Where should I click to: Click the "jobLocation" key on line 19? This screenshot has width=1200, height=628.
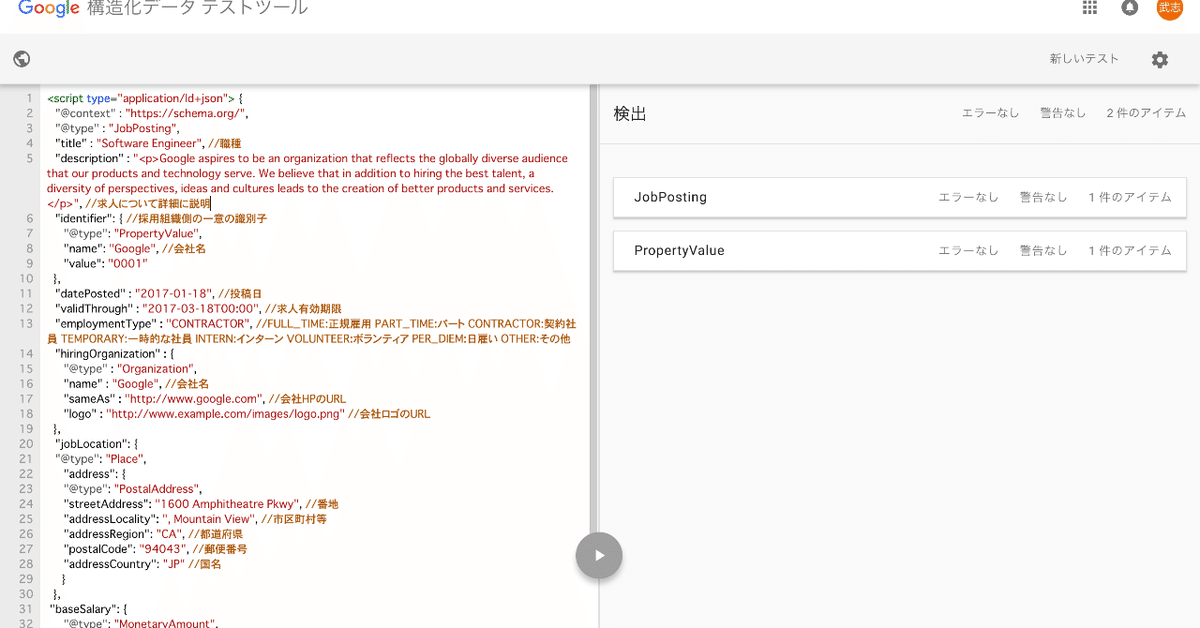(x=93, y=444)
